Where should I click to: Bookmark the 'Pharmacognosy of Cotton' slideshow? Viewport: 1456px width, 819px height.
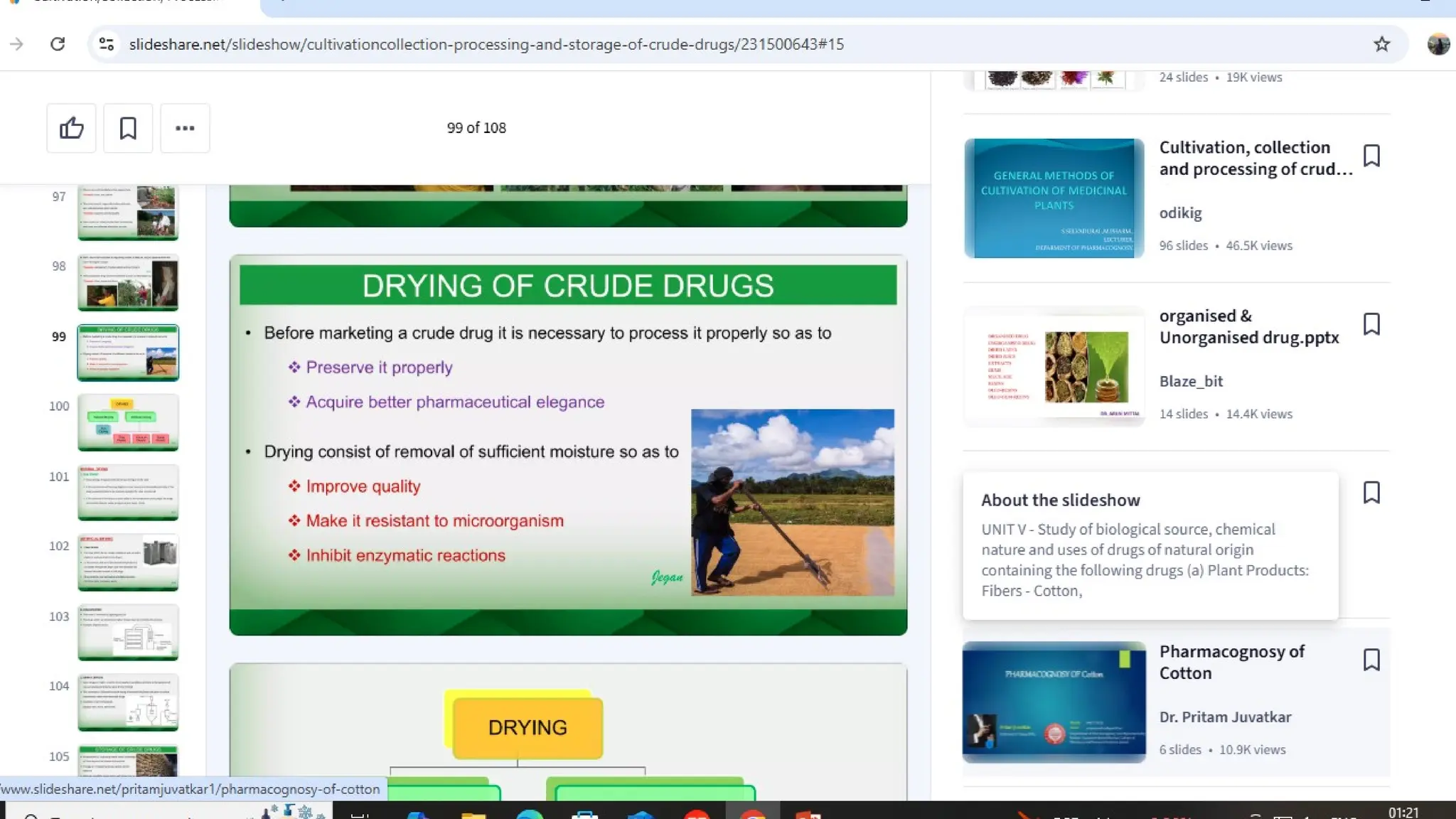coord(1371,660)
